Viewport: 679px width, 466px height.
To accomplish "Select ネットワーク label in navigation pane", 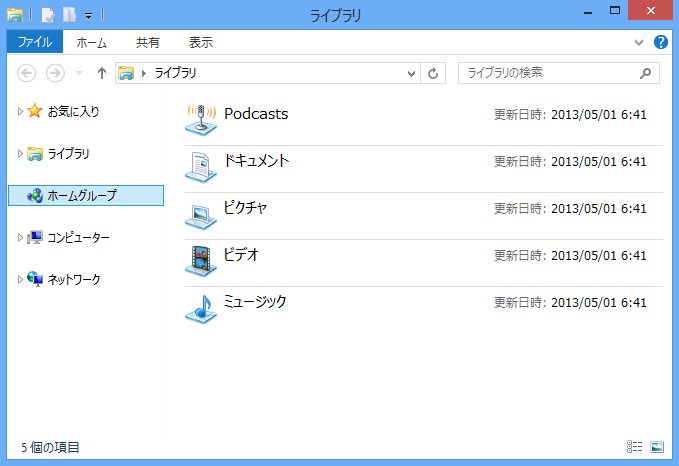I will [74, 279].
